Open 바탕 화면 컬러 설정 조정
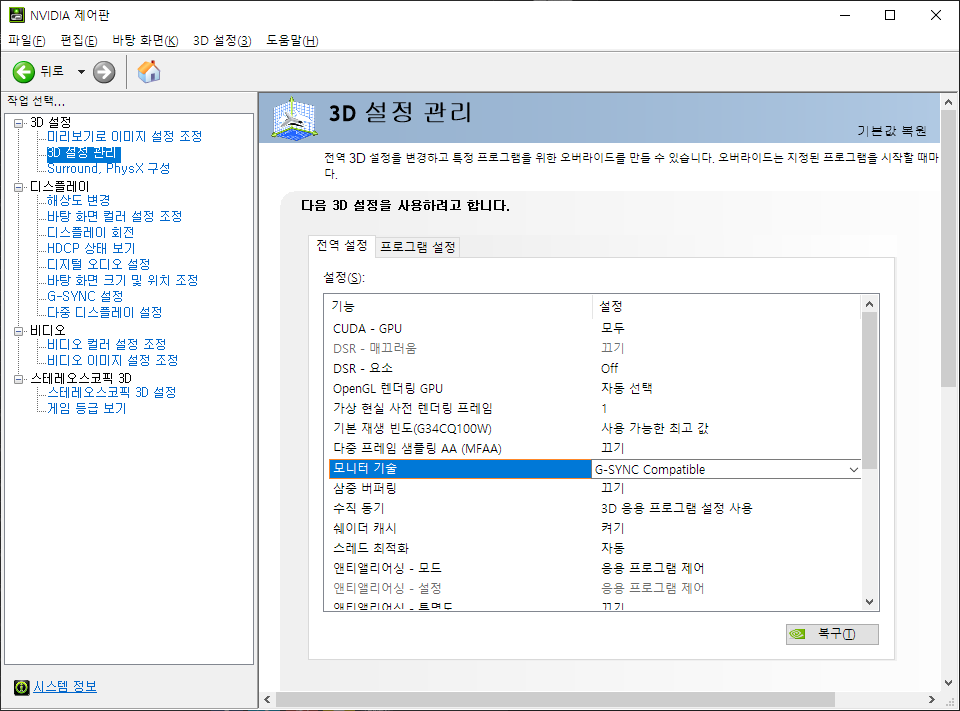The image size is (960, 711). (114, 216)
